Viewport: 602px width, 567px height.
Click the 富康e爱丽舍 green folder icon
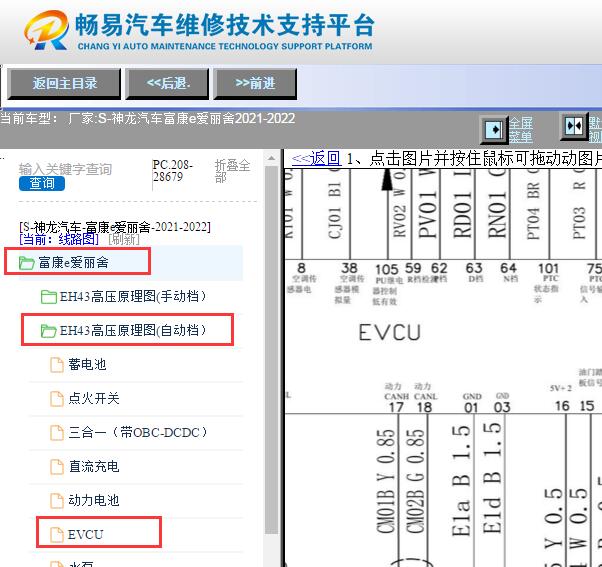[26, 263]
